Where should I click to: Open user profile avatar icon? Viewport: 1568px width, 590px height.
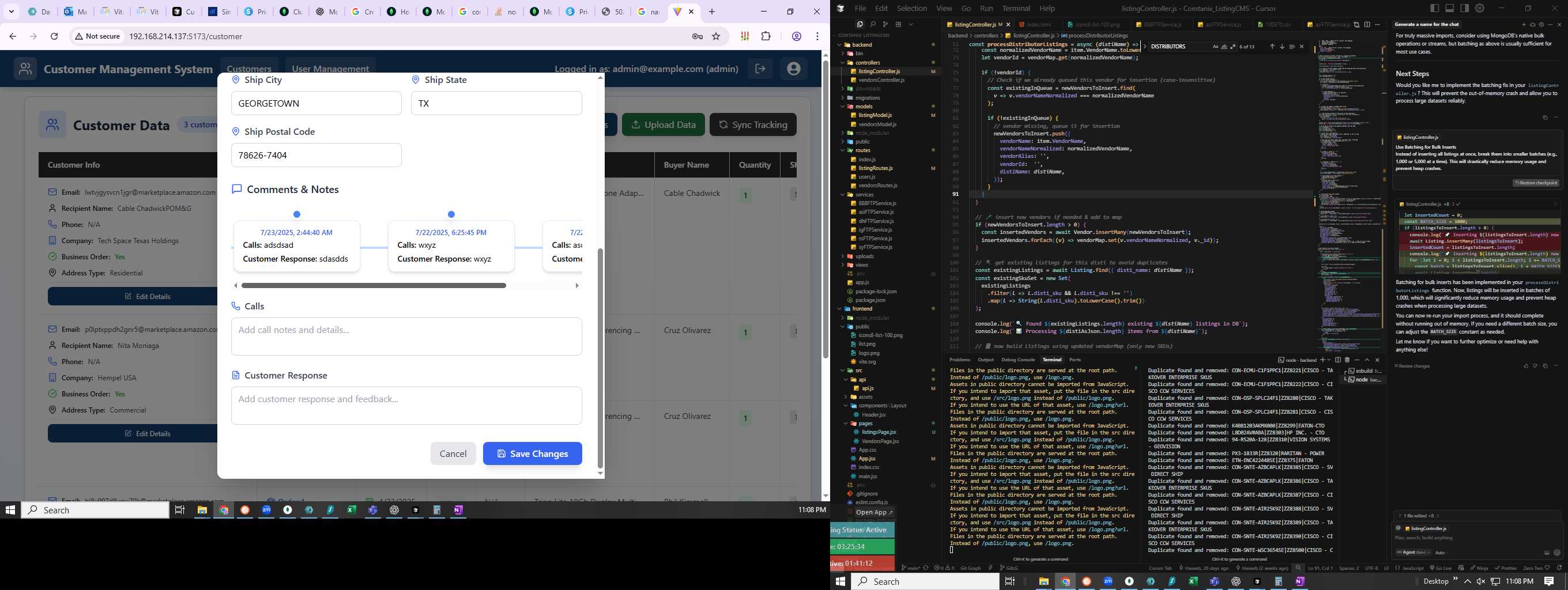[x=793, y=69]
